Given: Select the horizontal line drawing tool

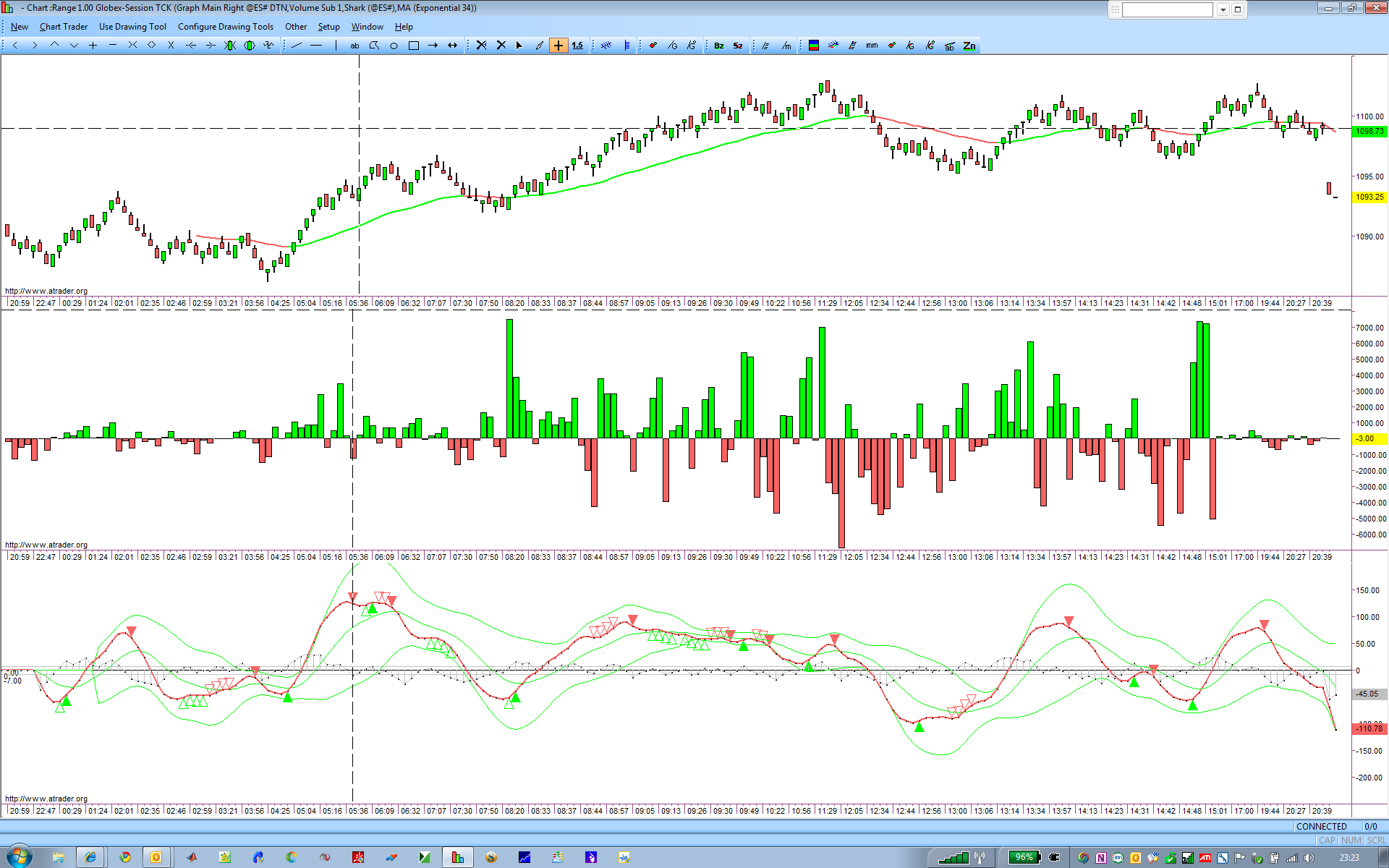Looking at the screenshot, I should tap(316, 46).
